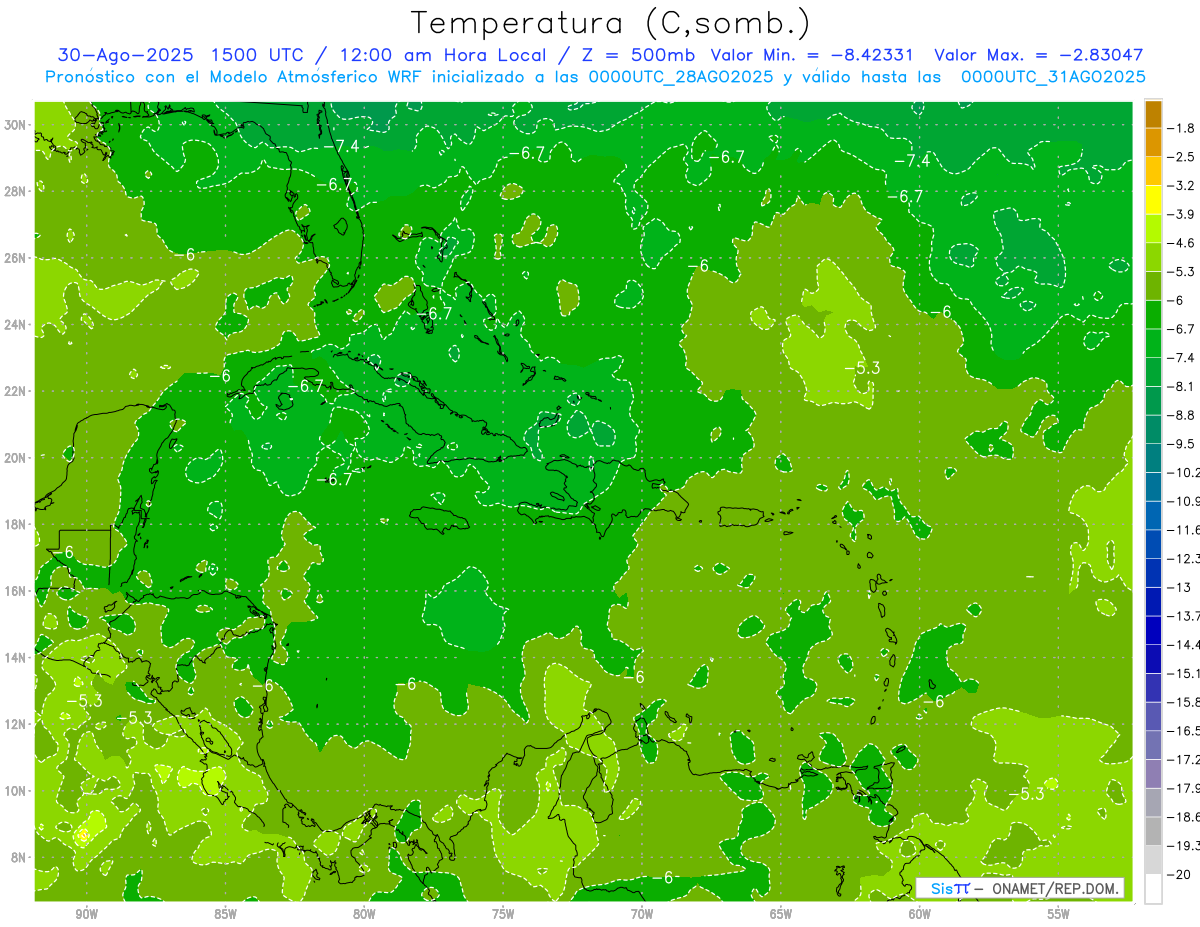Viewport: 1200px width, 927px height.
Task: Click the '-17.9' color scale label
Action: [x=1183, y=789]
